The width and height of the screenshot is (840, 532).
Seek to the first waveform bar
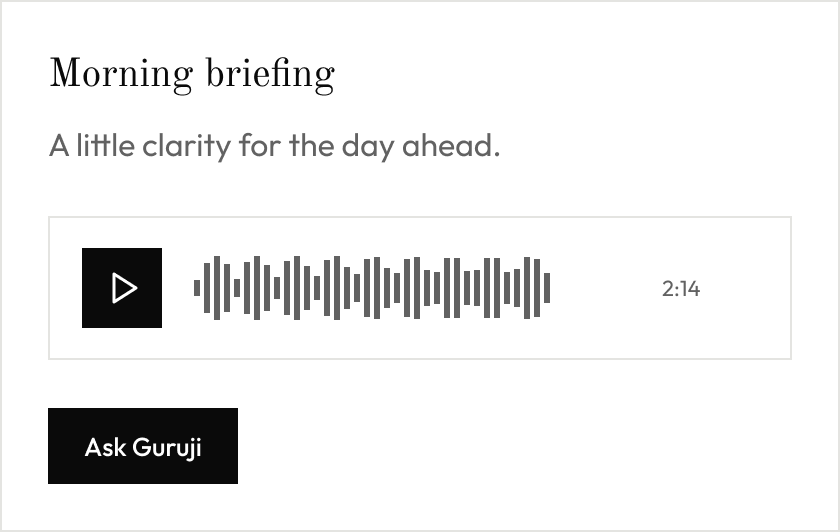pos(197,288)
